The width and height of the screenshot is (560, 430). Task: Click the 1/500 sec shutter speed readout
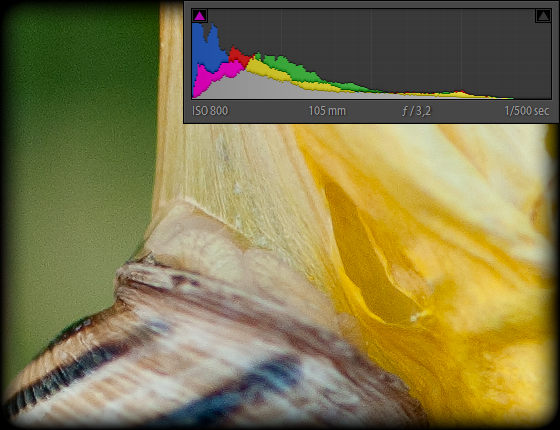[526, 111]
